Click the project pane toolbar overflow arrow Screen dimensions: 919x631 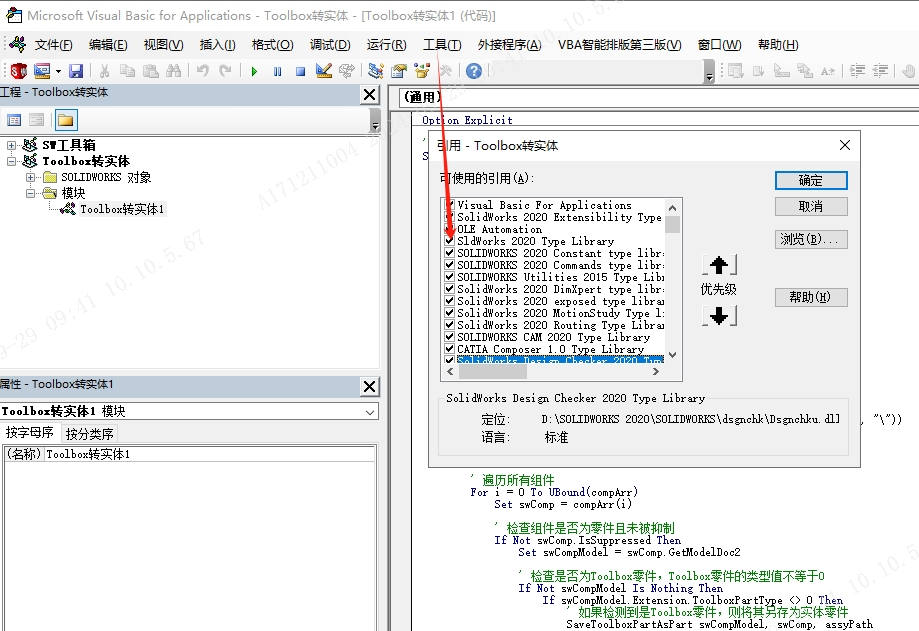[x=376, y=121]
